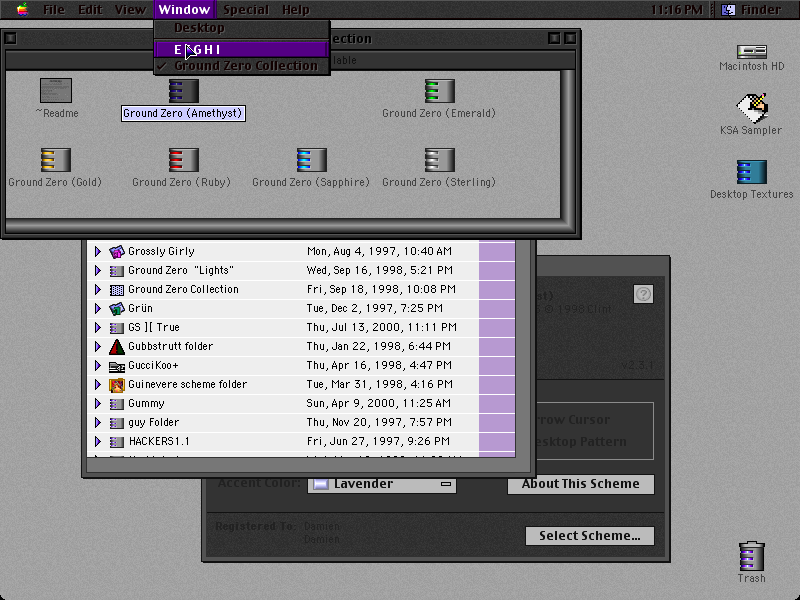The width and height of the screenshot is (800, 600).
Task: Click the Desktop Textures icon
Action: [x=752, y=172]
